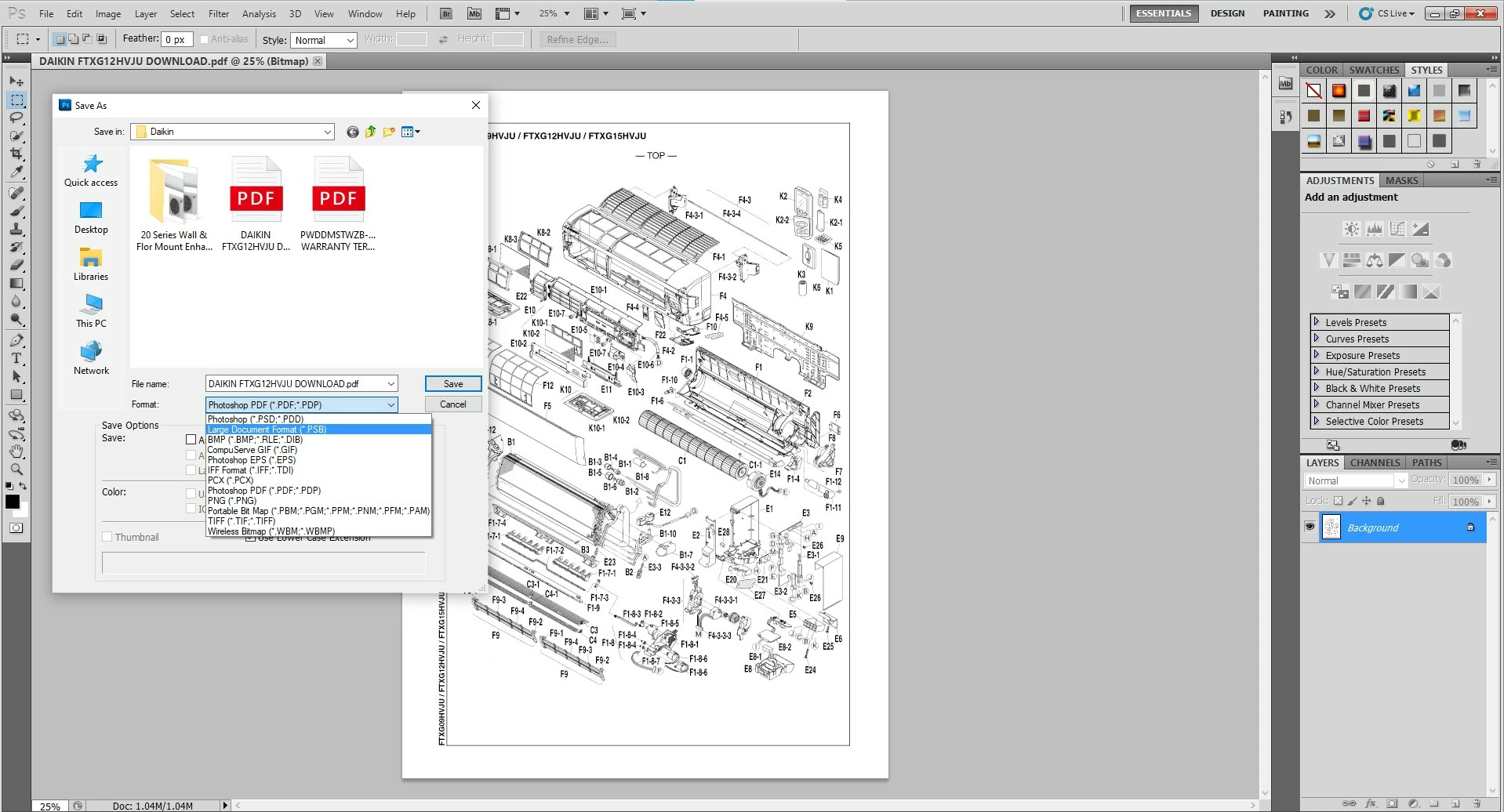
Task: Apply the first Default Style (None) swatch
Action: (x=1313, y=91)
